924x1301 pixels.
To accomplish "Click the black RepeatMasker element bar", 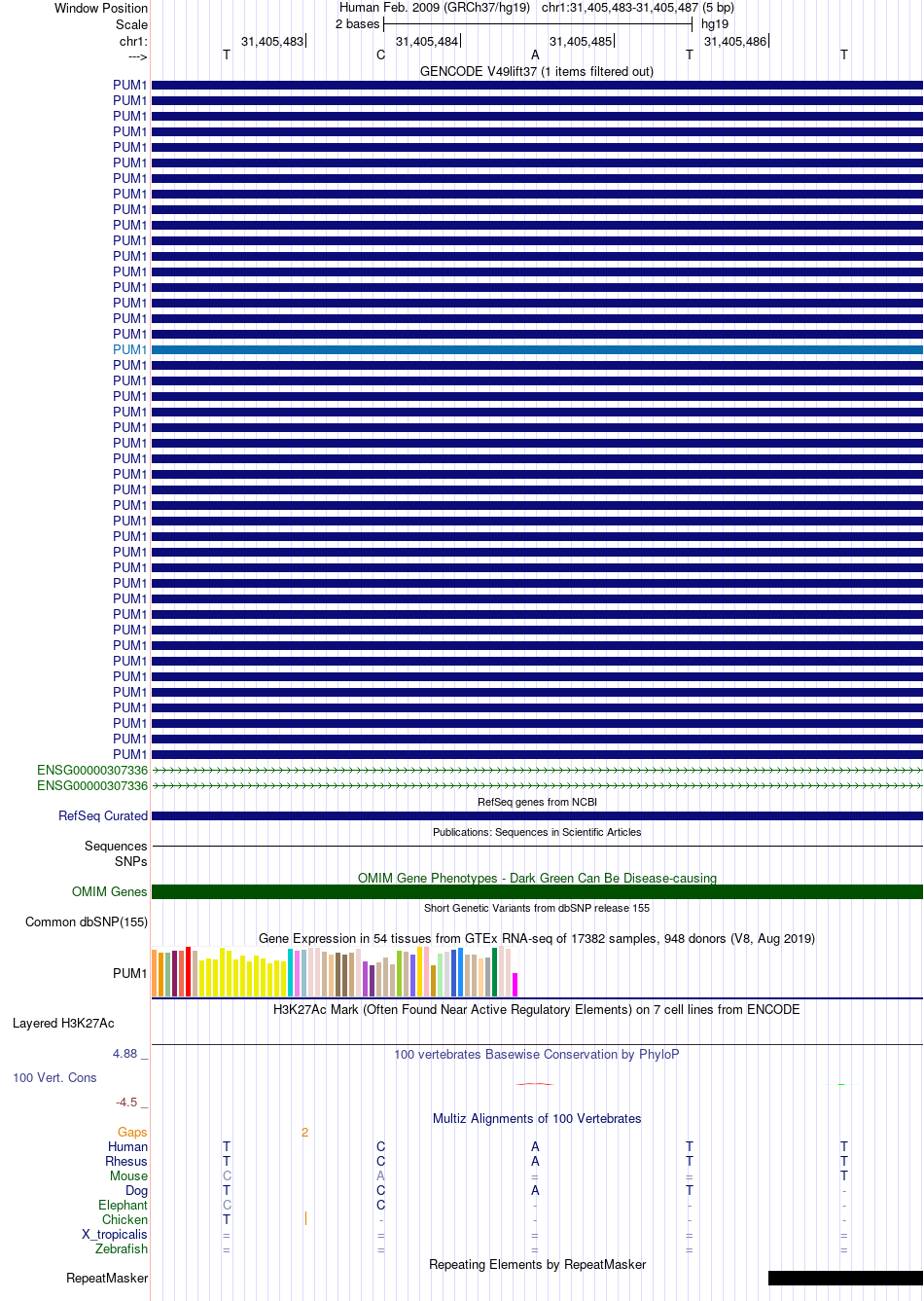I will pos(845,1278).
